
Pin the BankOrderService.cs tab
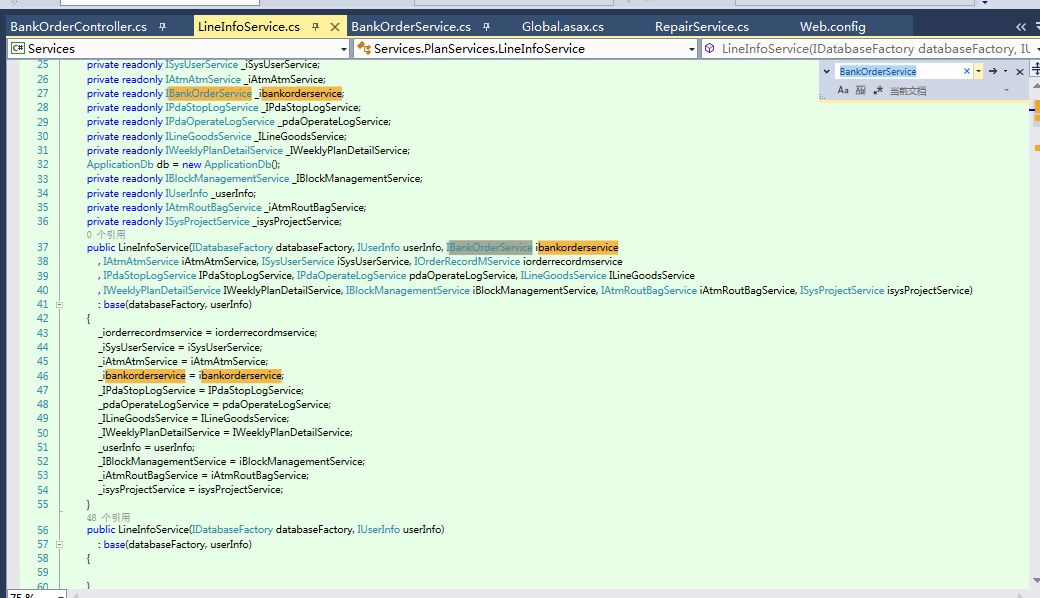coord(488,27)
